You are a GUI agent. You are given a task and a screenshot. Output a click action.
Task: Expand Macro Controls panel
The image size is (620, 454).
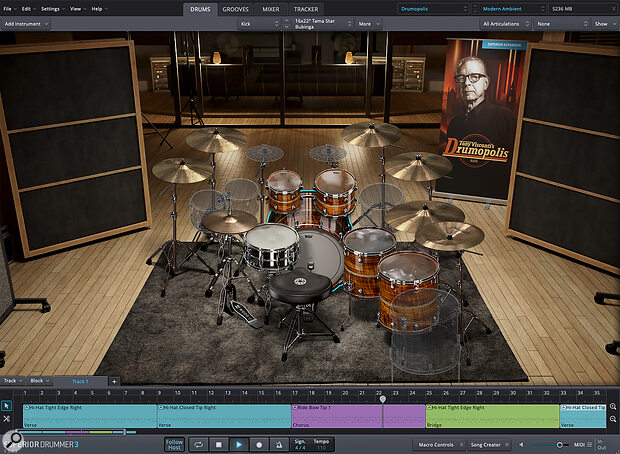click(439, 445)
